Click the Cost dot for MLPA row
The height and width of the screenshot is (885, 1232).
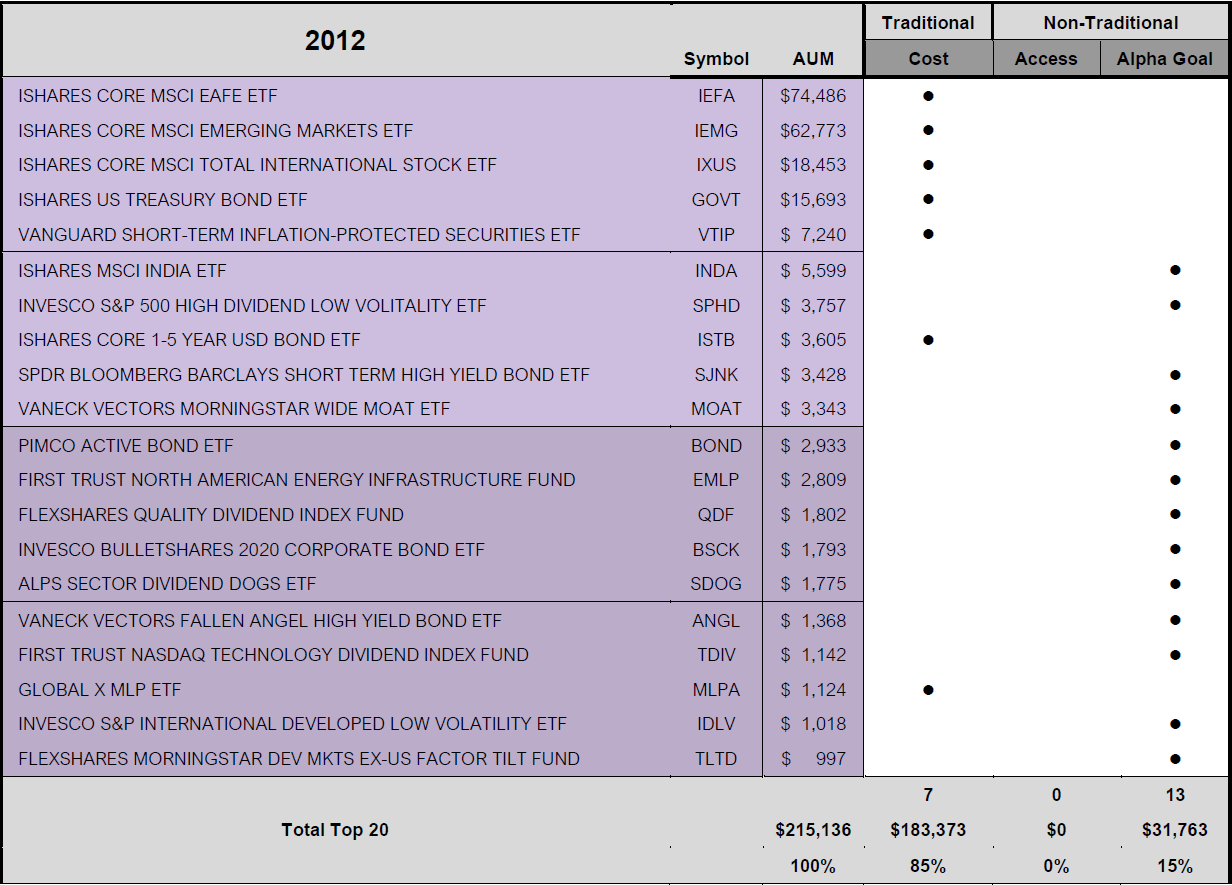tap(928, 689)
